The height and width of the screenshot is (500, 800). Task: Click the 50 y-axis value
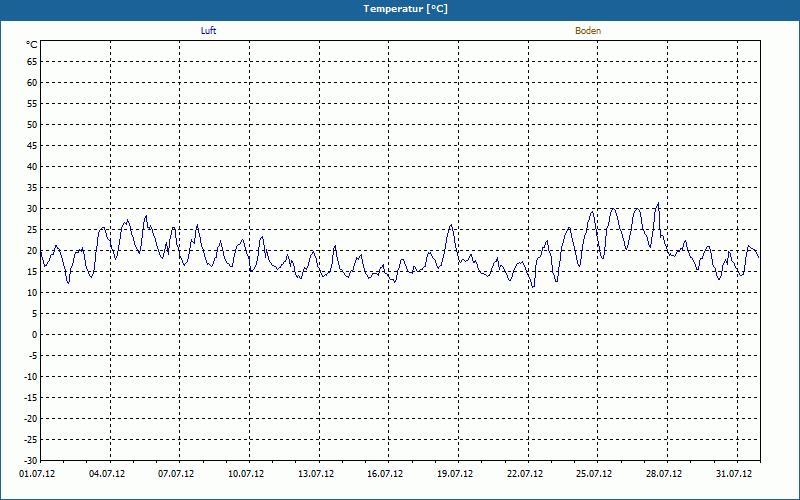point(32,124)
